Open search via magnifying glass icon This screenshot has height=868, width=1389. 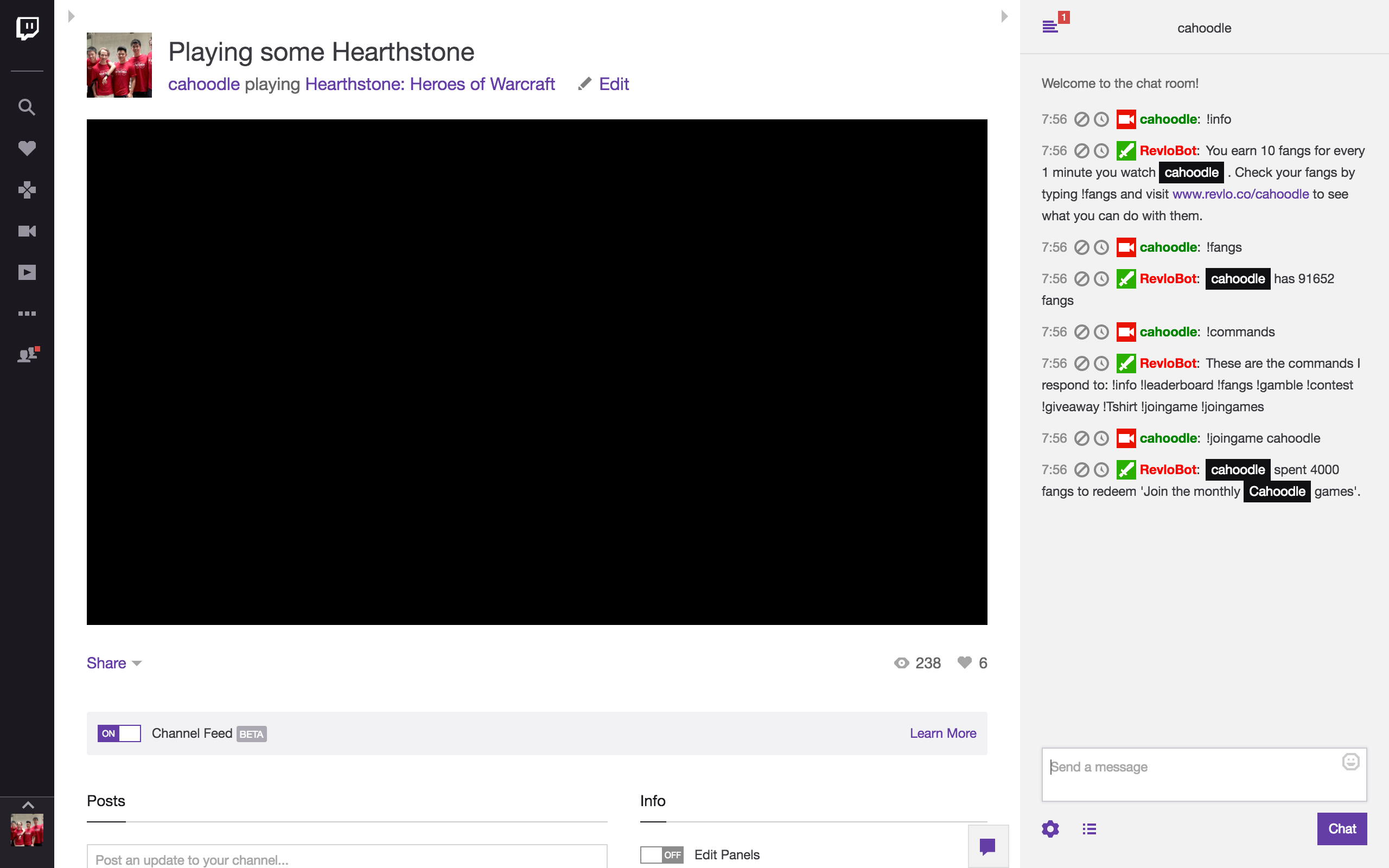(x=27, y=107)
